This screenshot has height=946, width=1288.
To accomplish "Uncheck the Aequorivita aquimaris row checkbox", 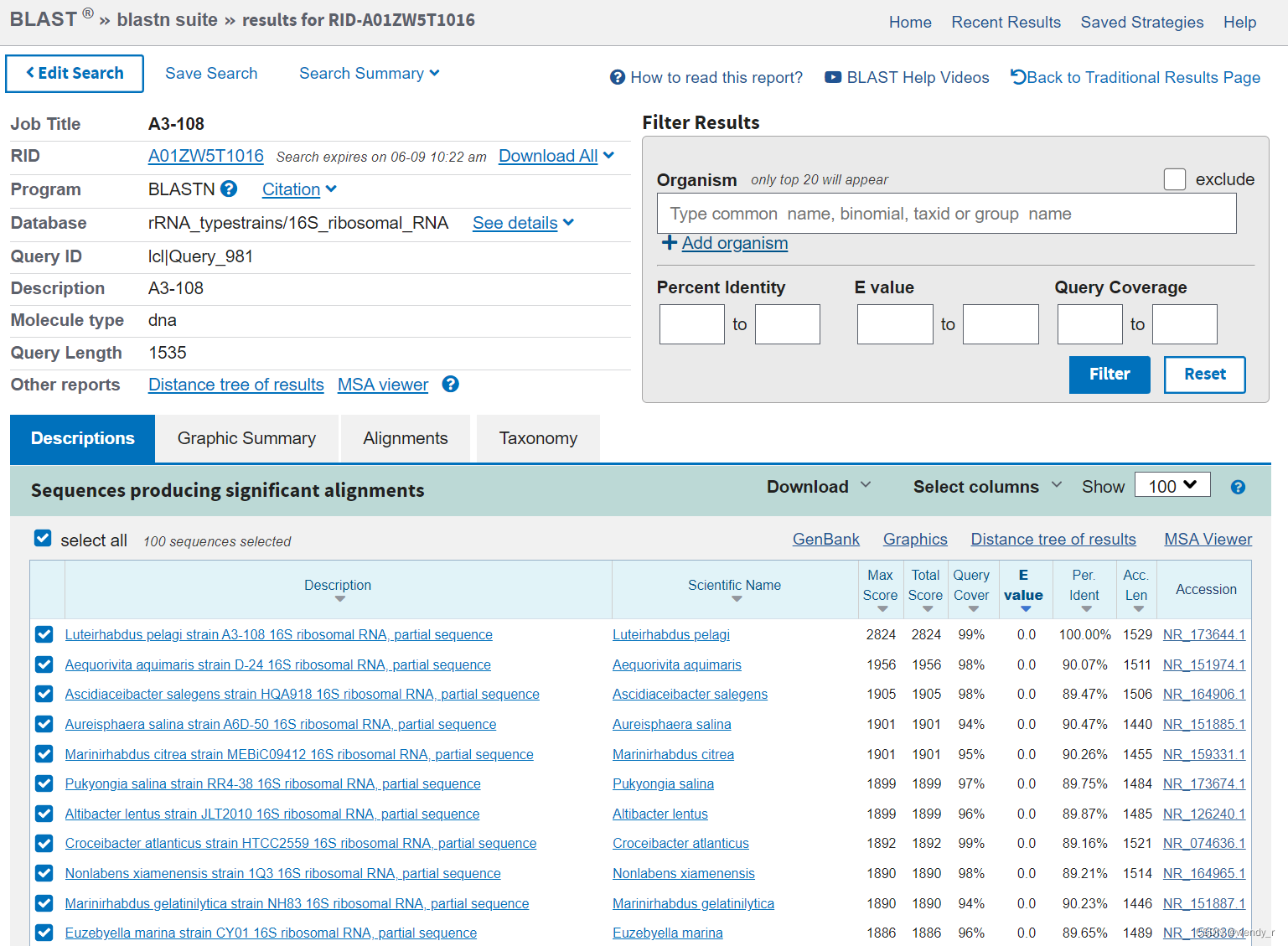I will point(44,664).
